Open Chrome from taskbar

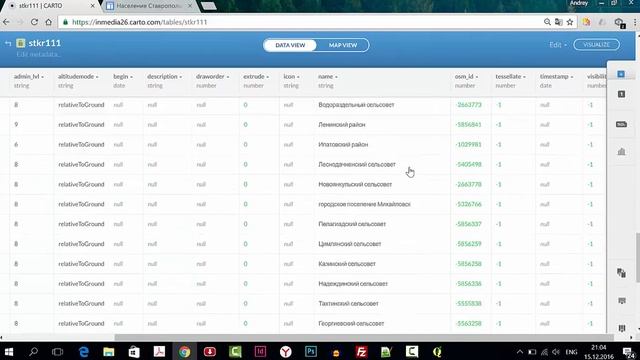pyautogui.click(x=184, y=351)
